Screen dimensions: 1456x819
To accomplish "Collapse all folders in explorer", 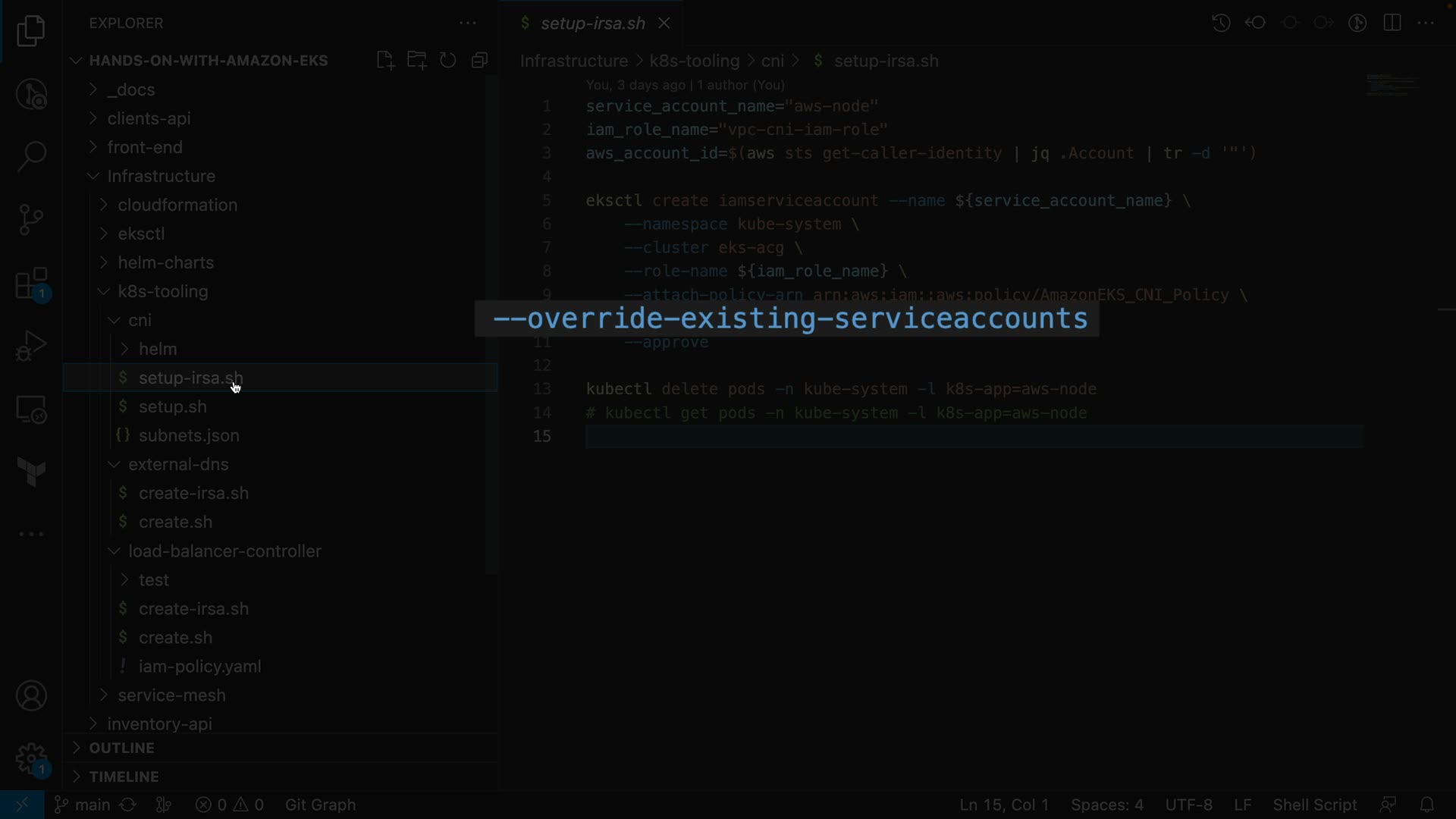I will pyautogui.click(x=479, y=61).
